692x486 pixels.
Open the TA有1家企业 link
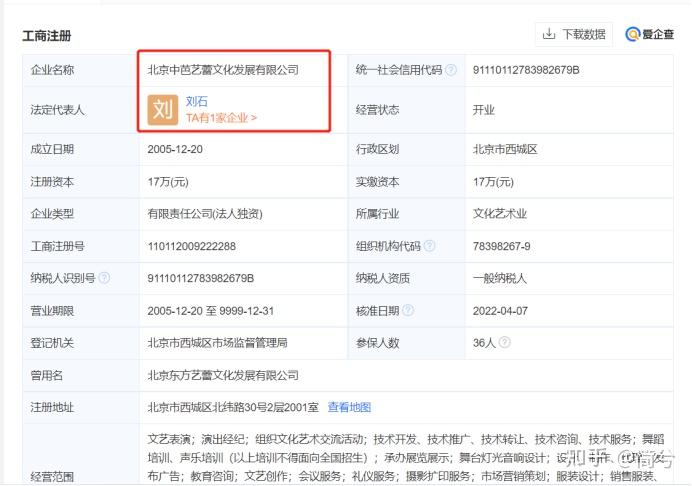(x=221, y=118)
